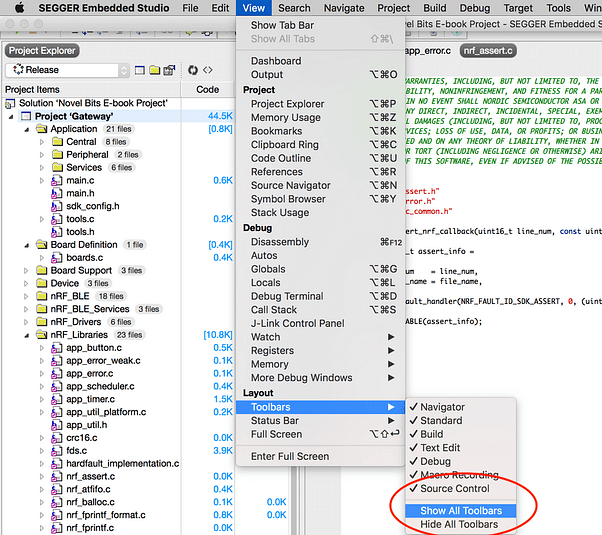Click the Project Explorer panel title
Viewport: 602px width, 535px height.
point(42,51)
